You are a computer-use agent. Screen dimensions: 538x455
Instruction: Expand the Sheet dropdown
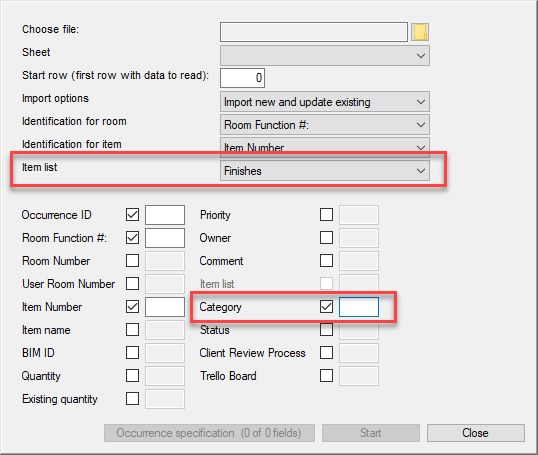pos(325,56)
